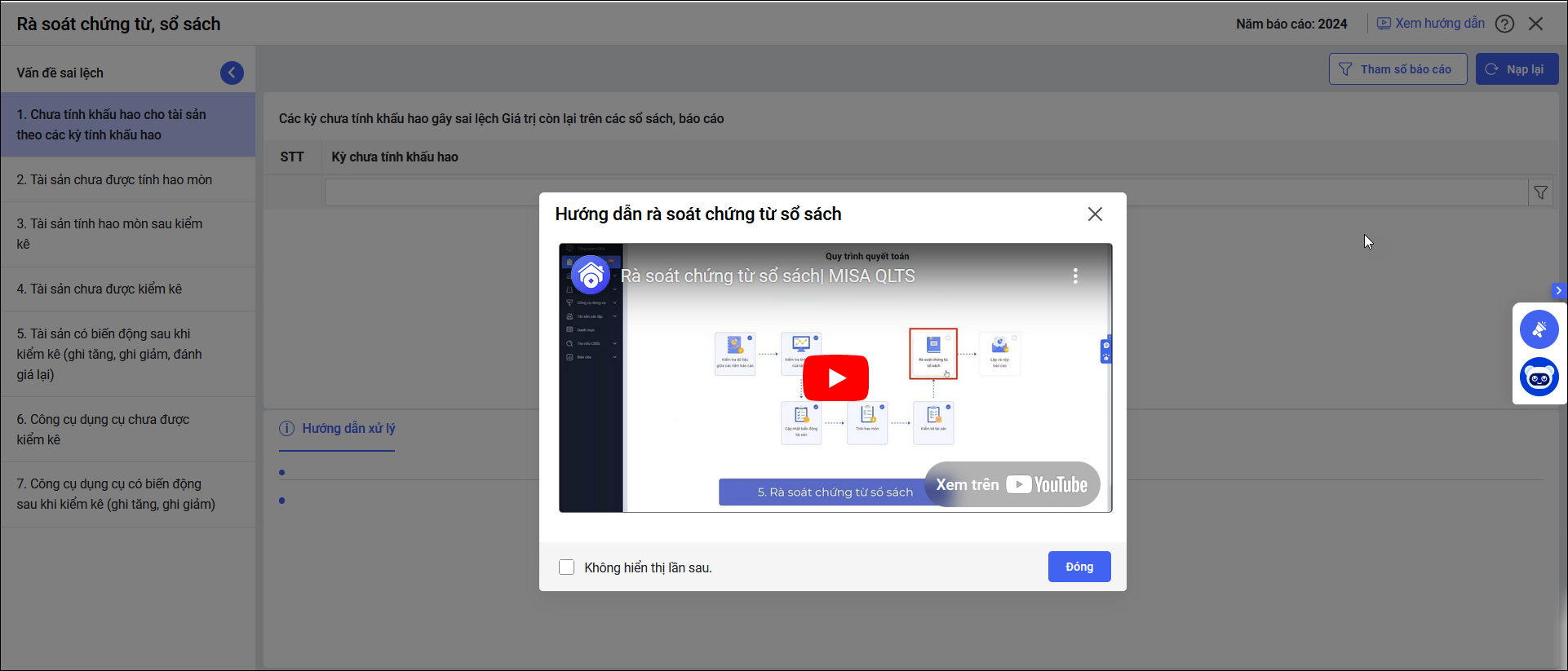Switch to the 'Hướng dẫn xử lý' tab
The image size is (1568, 671).
click(348, 428)
